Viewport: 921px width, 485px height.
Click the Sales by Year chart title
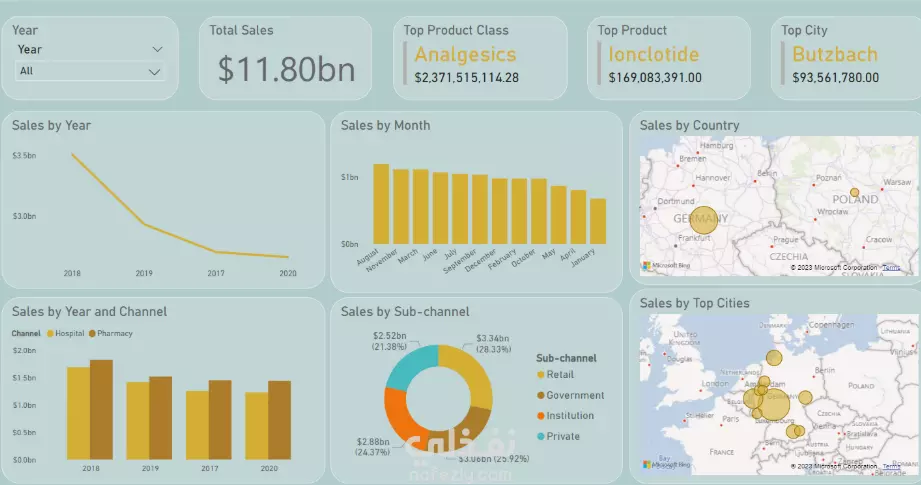51,126
